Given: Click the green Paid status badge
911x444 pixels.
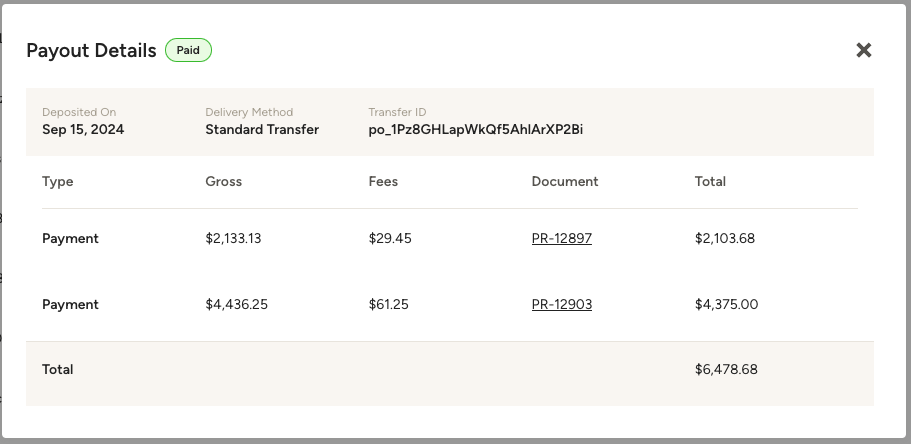Looking at the screenshot, I should pos(188,50).
